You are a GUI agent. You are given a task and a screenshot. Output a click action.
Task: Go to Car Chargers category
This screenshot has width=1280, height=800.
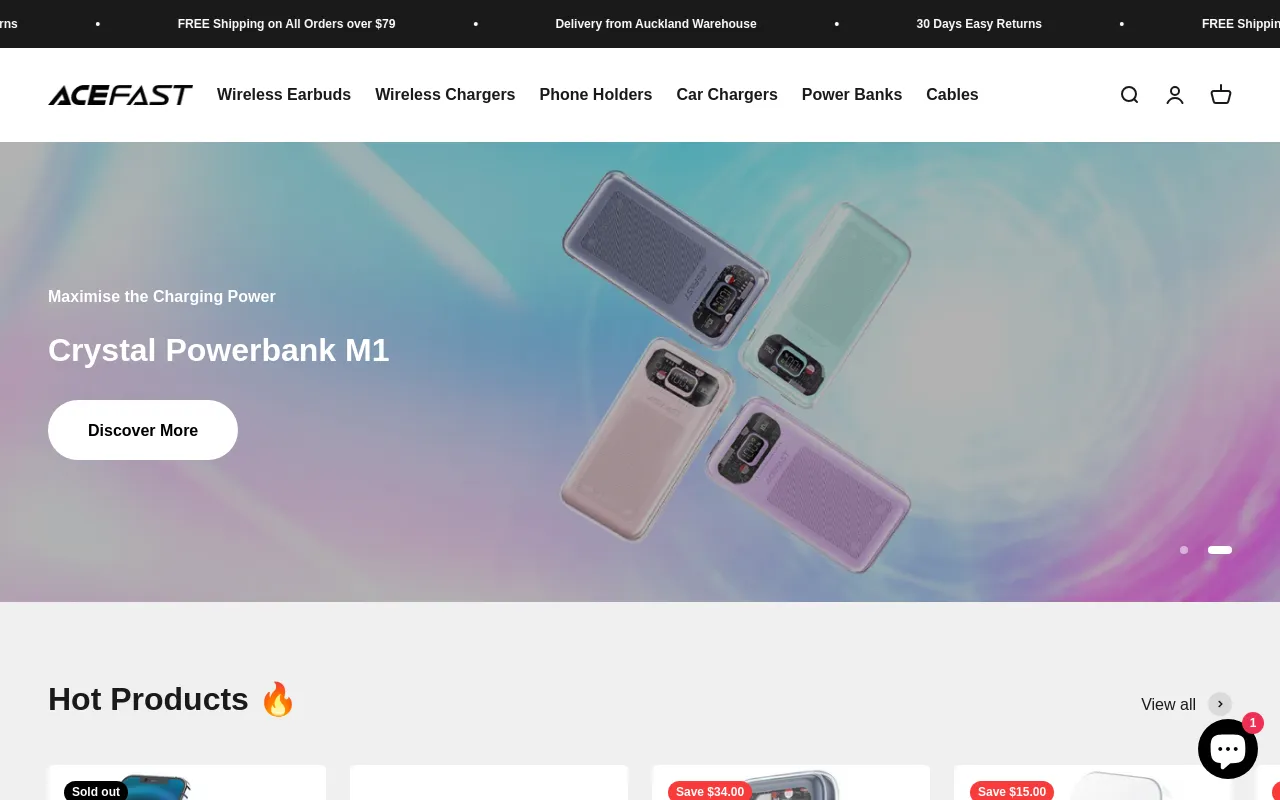pos(727,95)
